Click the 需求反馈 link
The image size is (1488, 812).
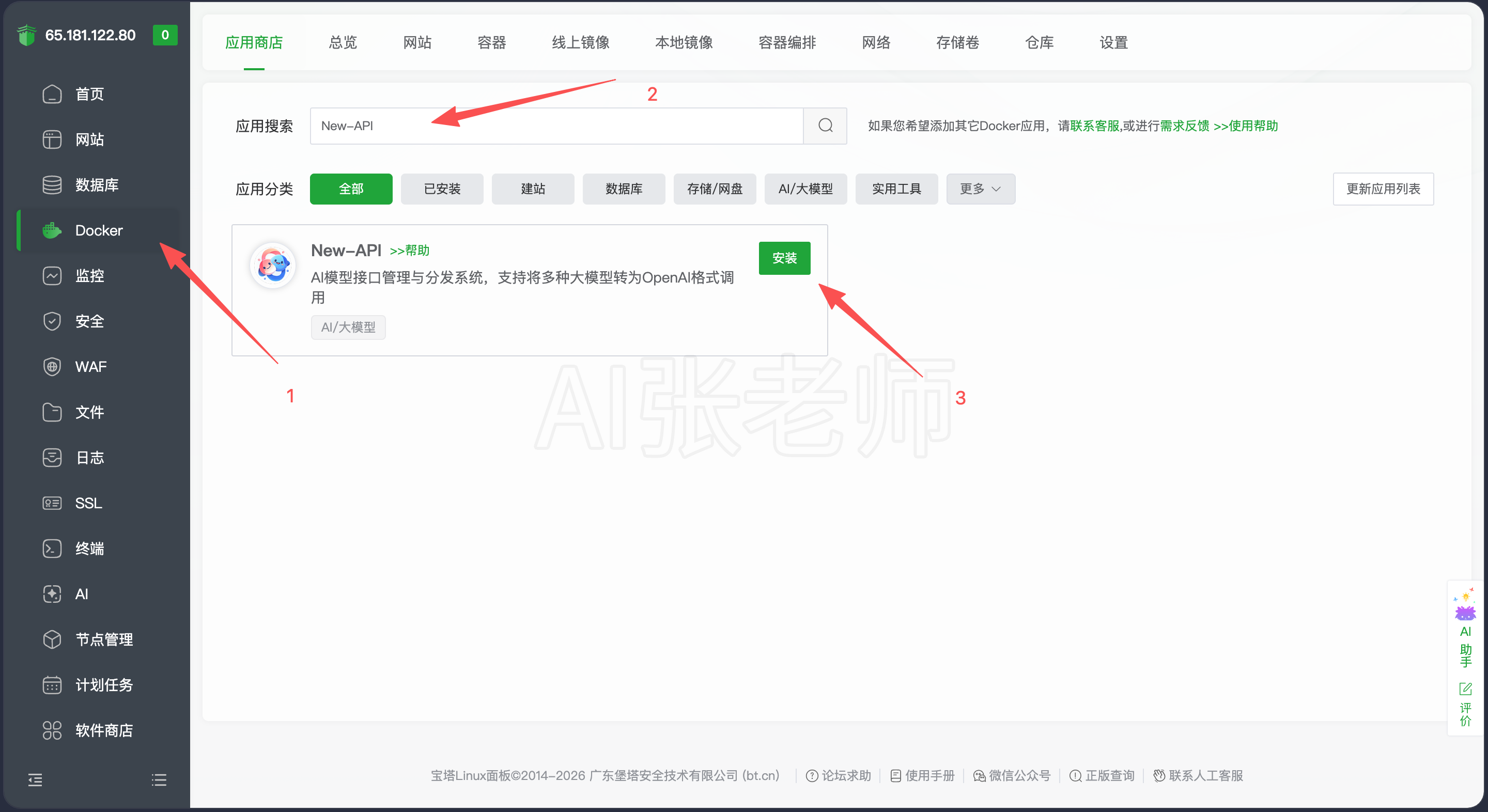[1184, 126]
